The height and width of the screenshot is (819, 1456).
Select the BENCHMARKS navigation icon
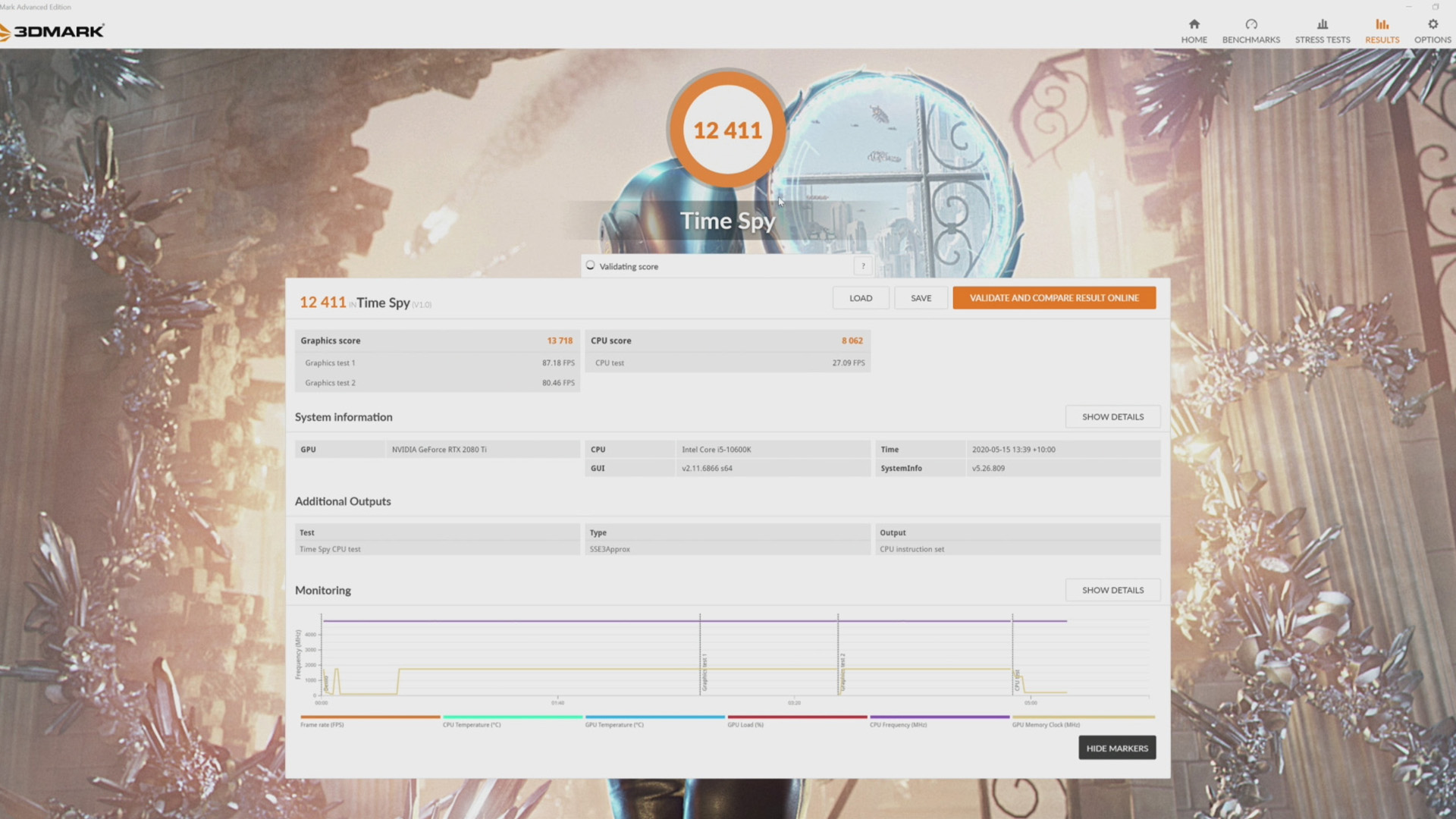[1251, 24]
